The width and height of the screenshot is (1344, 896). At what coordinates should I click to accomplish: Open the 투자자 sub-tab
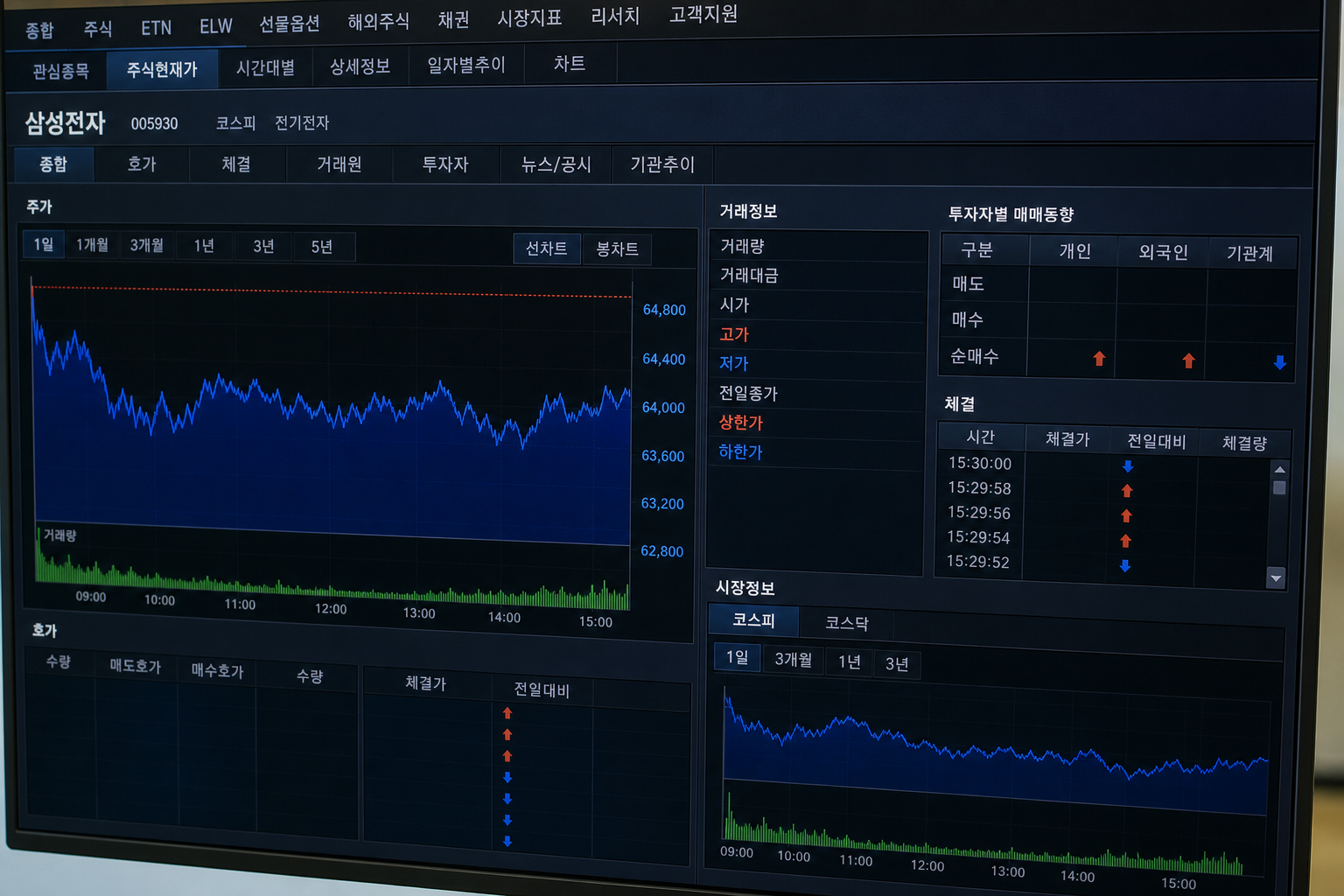445,164
